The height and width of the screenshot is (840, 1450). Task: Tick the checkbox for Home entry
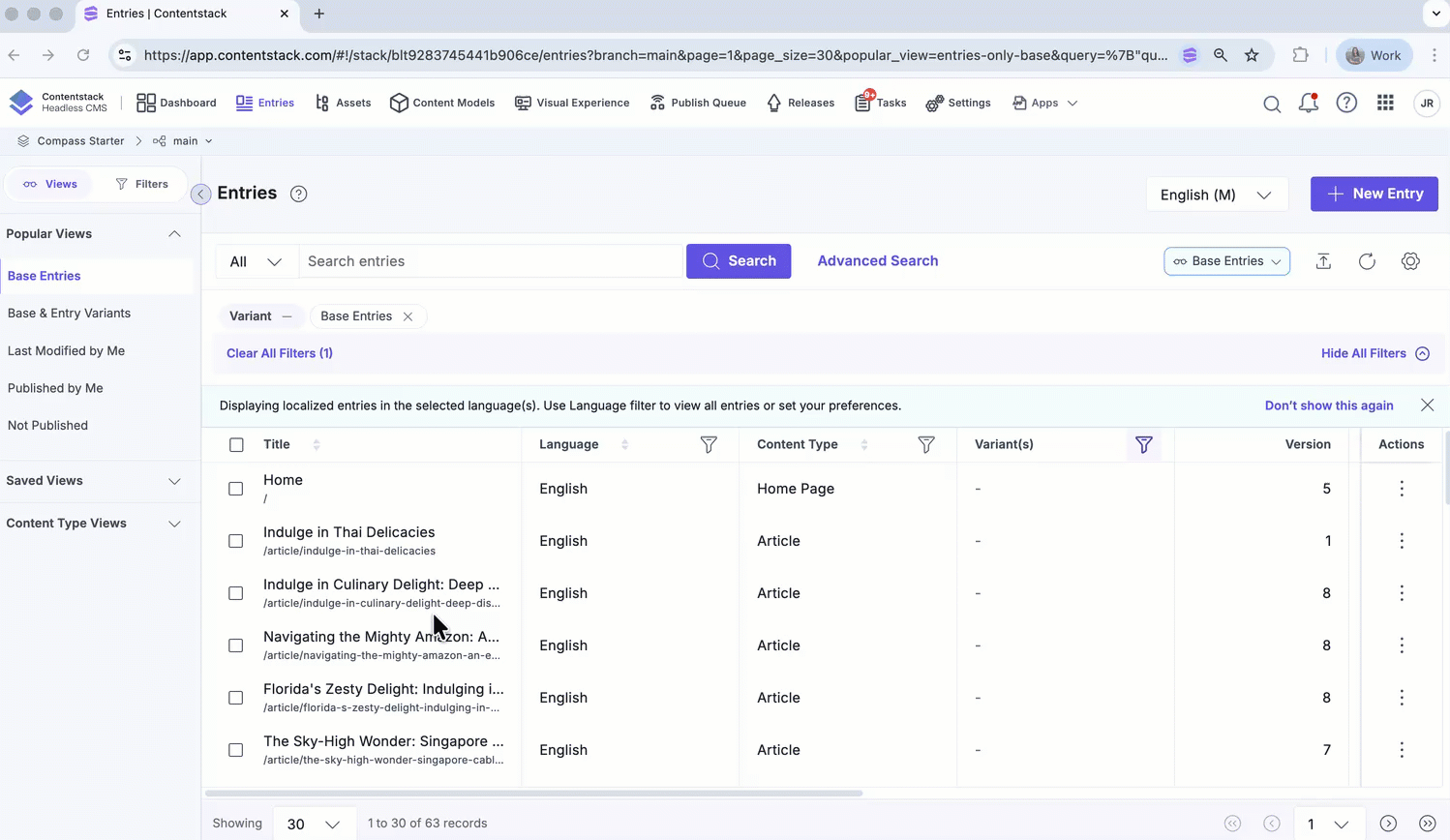236,489
